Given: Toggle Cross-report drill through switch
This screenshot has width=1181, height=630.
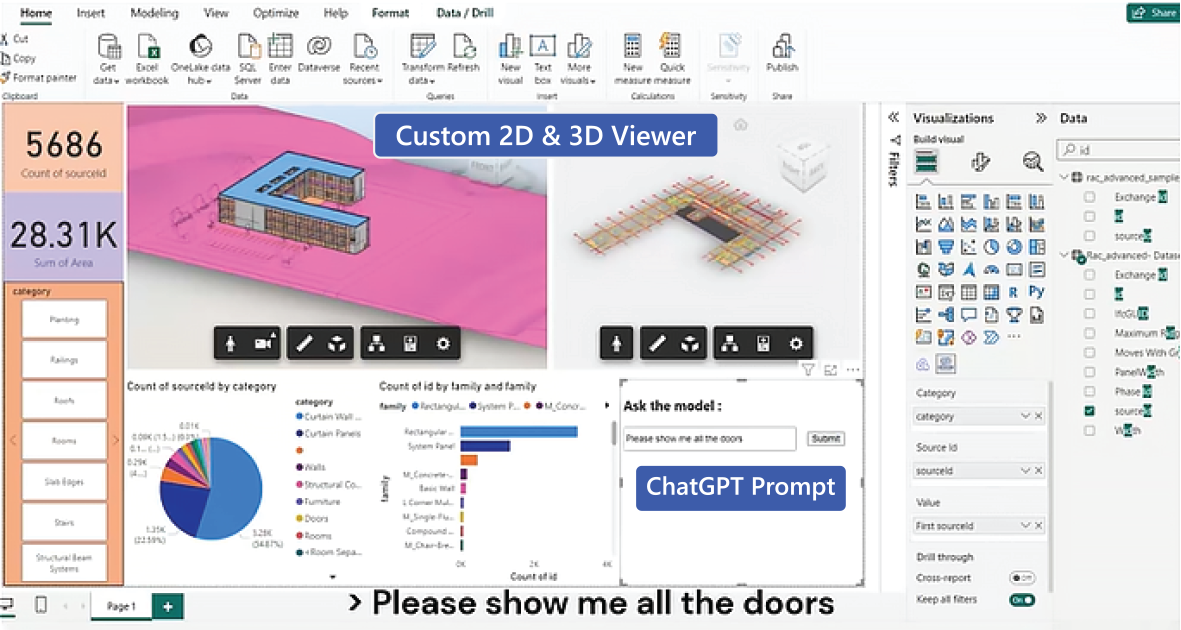Looking at the screenshot, I should pyautogui.click(x=1021, y=578).
